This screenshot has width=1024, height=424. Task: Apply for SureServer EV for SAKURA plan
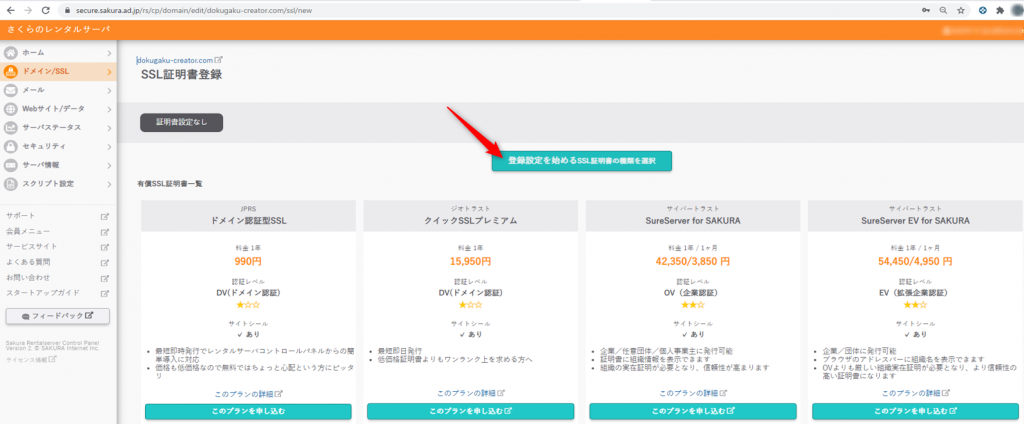pos(916,411)
